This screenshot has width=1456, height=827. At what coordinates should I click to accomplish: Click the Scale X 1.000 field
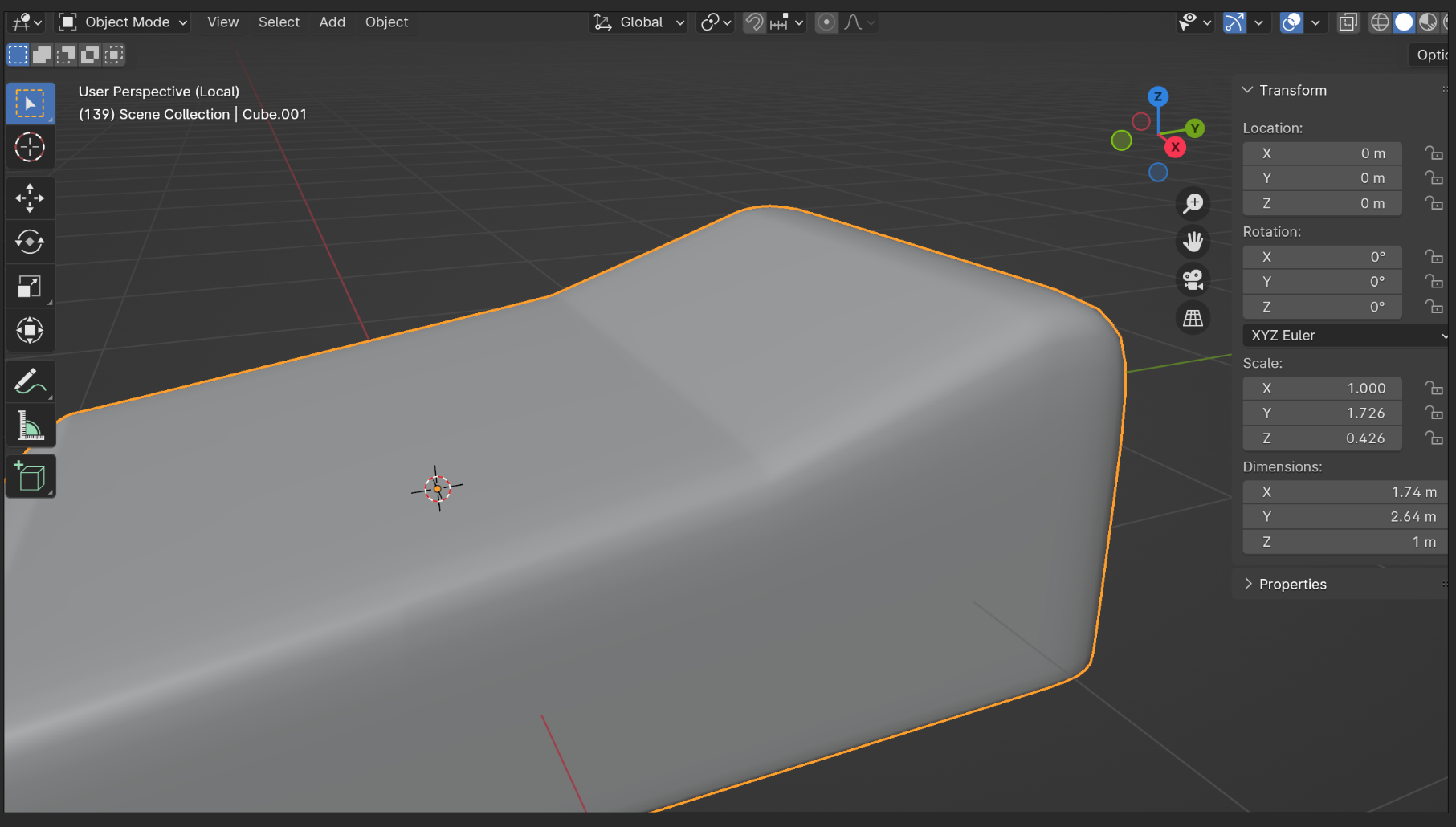1322,389
